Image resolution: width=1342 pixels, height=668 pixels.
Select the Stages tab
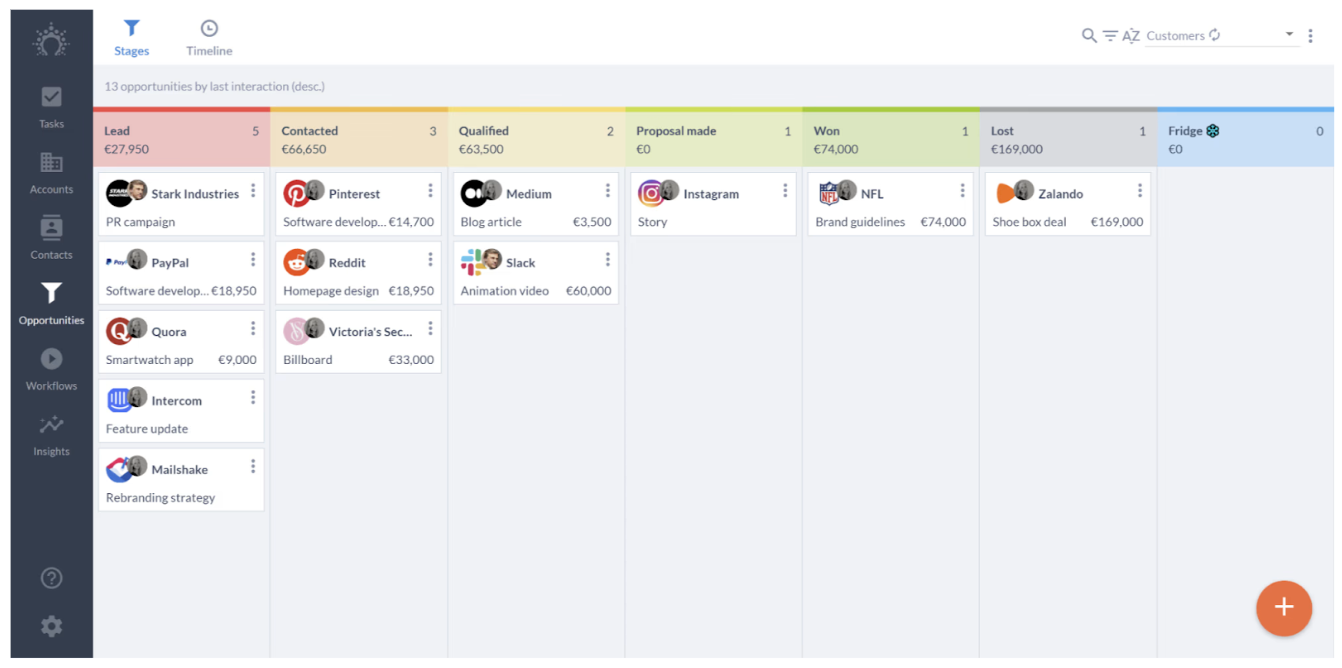[x=131, y=36]
